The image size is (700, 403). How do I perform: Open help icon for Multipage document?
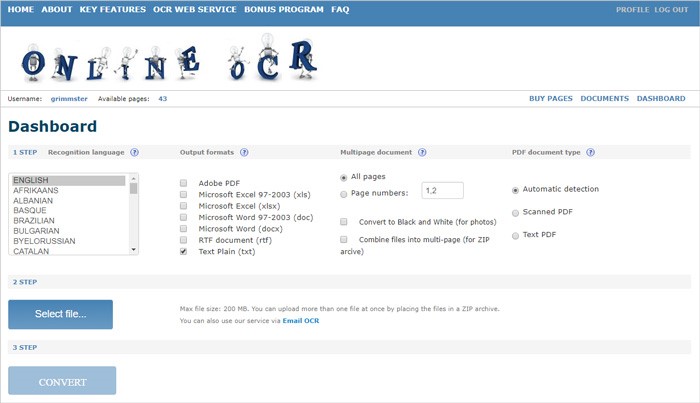(422, 152)
